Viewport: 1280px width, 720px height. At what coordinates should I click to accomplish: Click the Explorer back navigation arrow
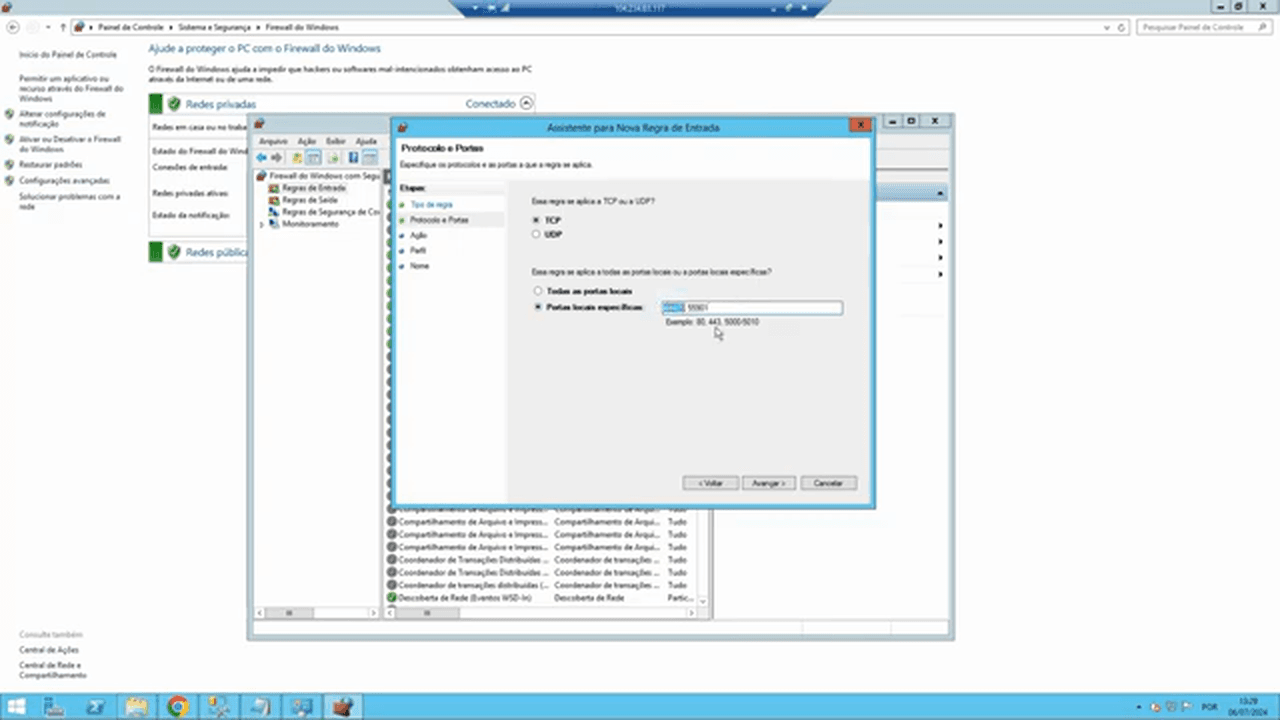pos(13,27)
